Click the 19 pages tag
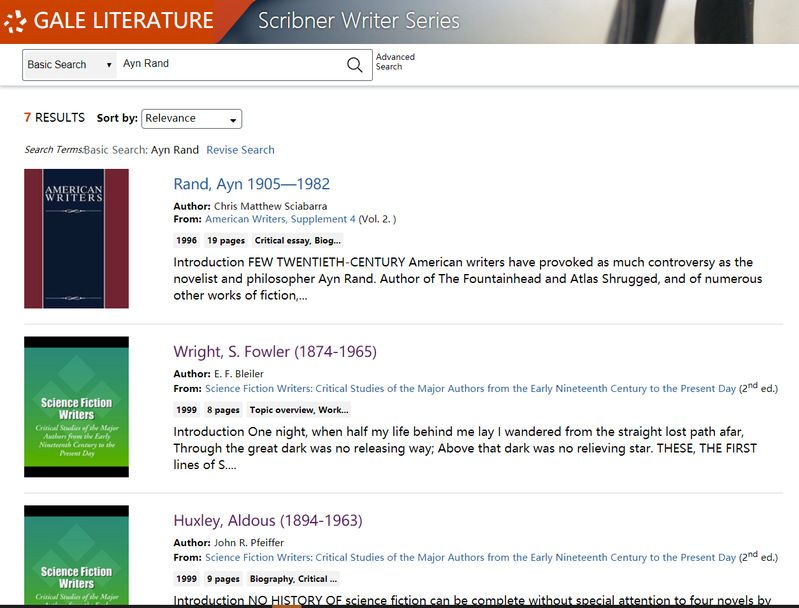This screenshot has width=799, height=608. [x=226, y=241]
